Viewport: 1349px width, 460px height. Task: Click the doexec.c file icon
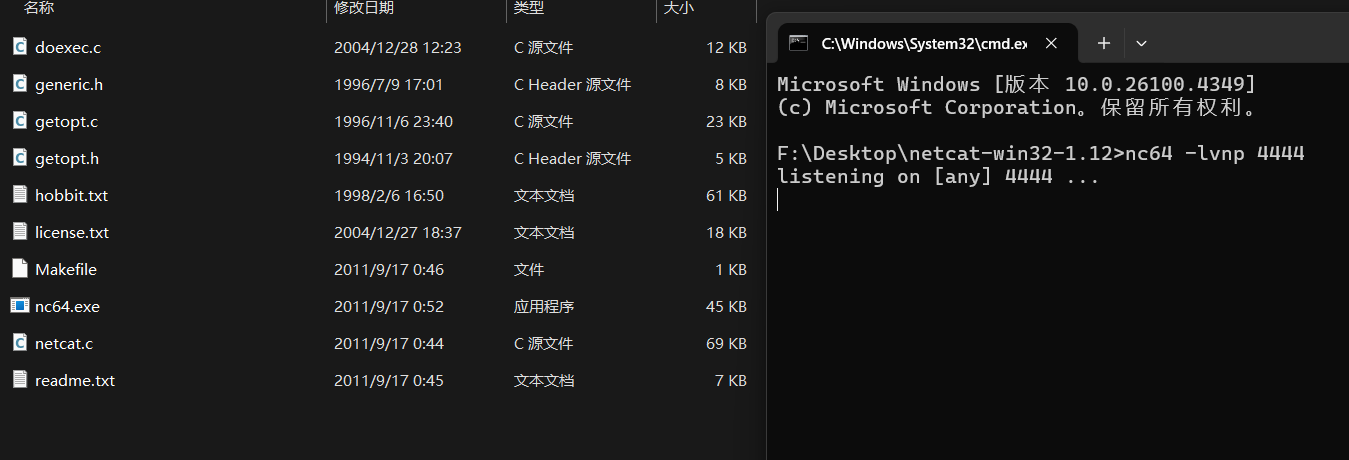(x=19, y=47)
